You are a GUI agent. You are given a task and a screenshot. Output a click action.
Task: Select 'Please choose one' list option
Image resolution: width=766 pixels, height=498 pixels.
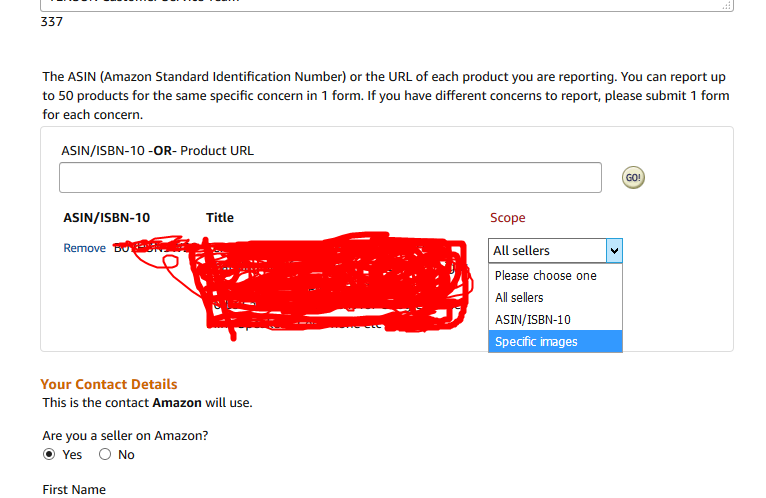555,275
